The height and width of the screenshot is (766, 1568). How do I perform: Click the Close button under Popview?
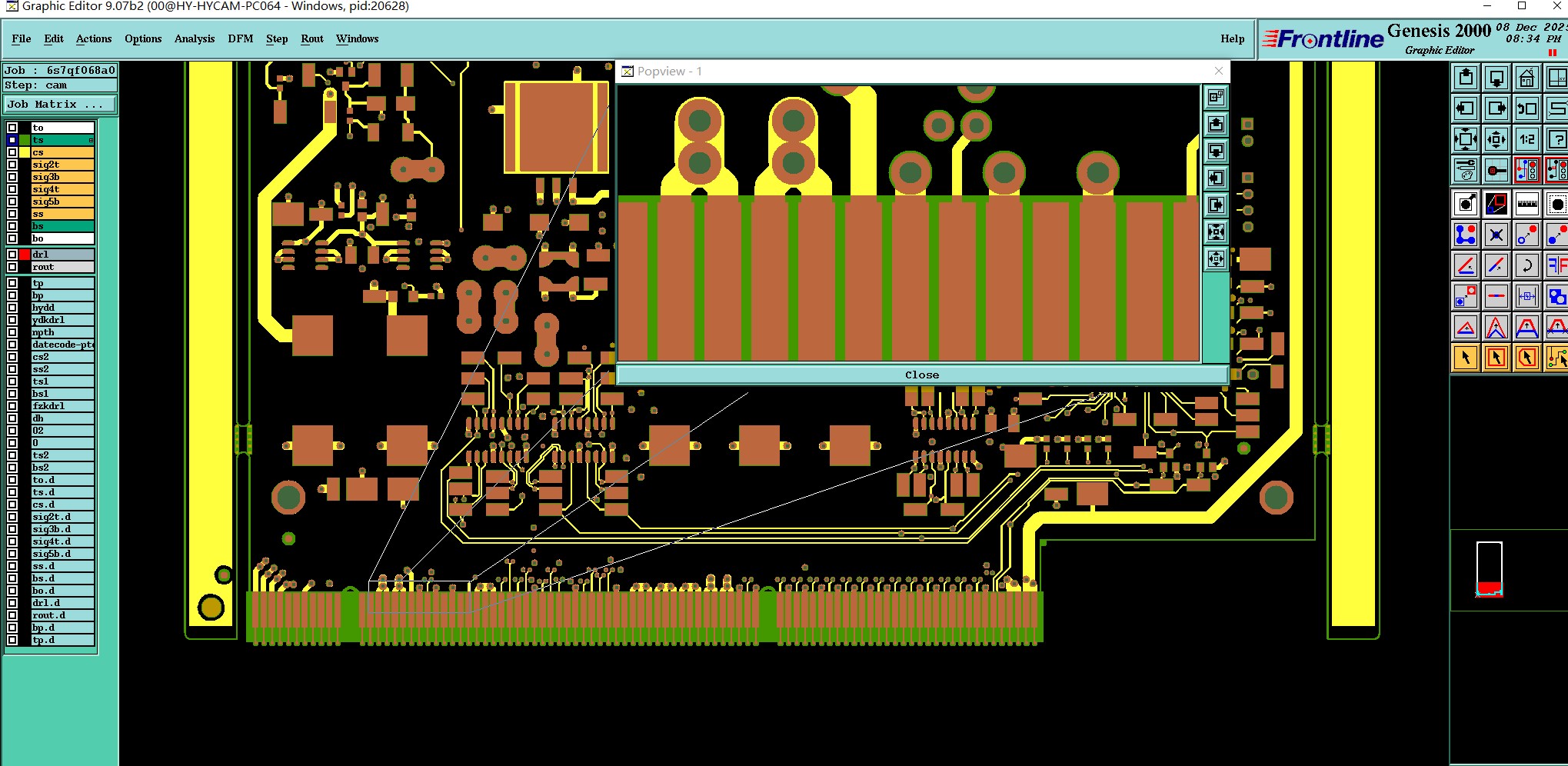click(x=922, y=375)
